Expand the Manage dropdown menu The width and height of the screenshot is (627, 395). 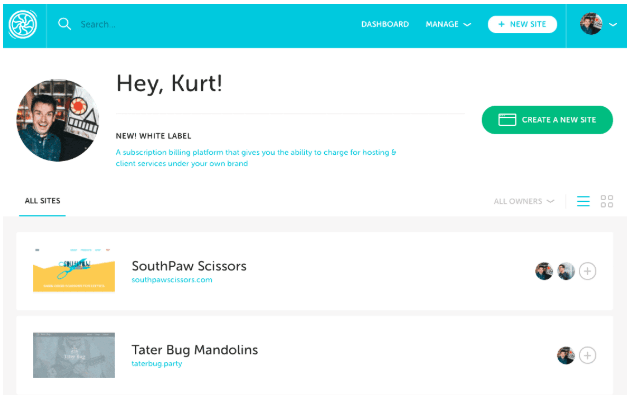[448, 24]
